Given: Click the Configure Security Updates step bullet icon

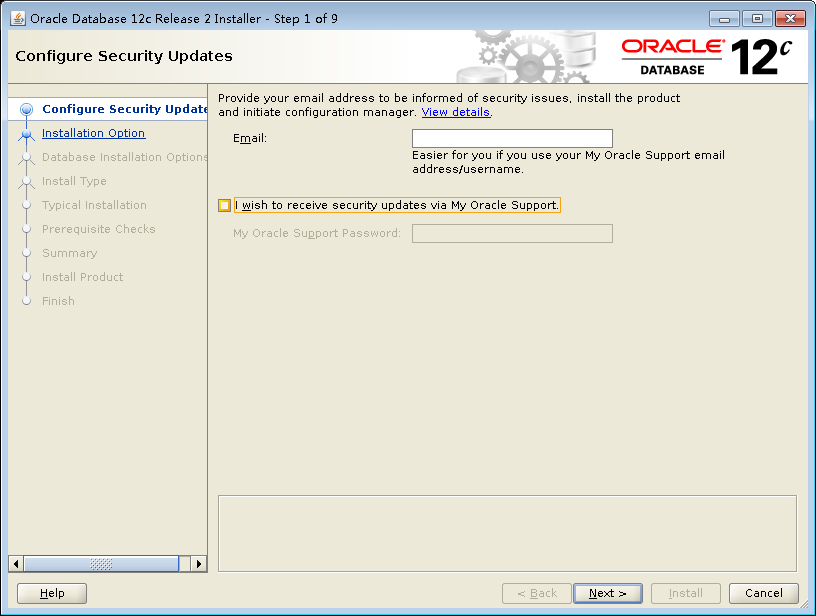Looking at the screenshot, I should 27,109.
